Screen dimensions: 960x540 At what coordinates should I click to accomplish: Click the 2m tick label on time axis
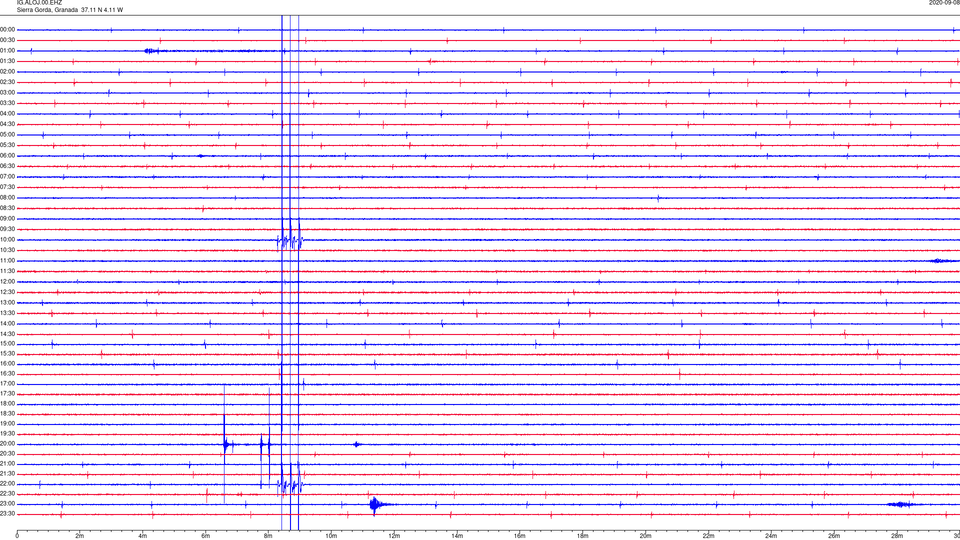[x=80, y=536]
